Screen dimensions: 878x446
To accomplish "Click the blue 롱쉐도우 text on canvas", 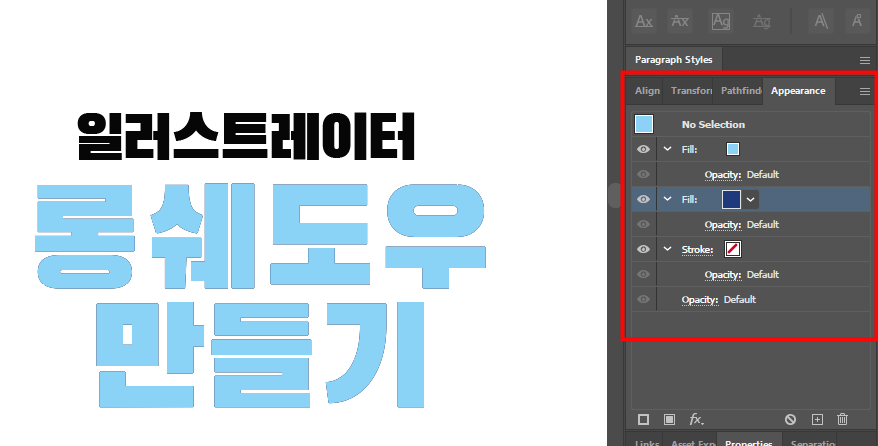I will (x=260, y=236).
